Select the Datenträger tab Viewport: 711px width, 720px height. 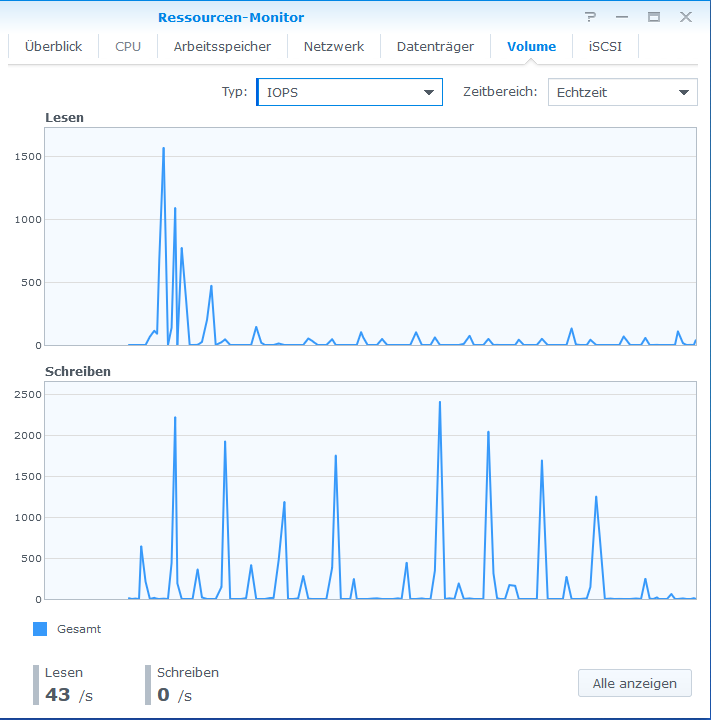pyautogui.click(x=435, y=46)
